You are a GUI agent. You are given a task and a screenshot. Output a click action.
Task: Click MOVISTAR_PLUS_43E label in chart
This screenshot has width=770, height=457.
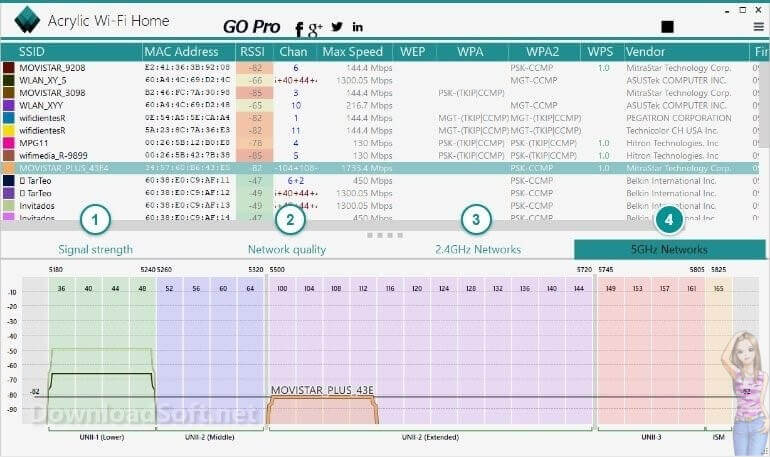322,390
